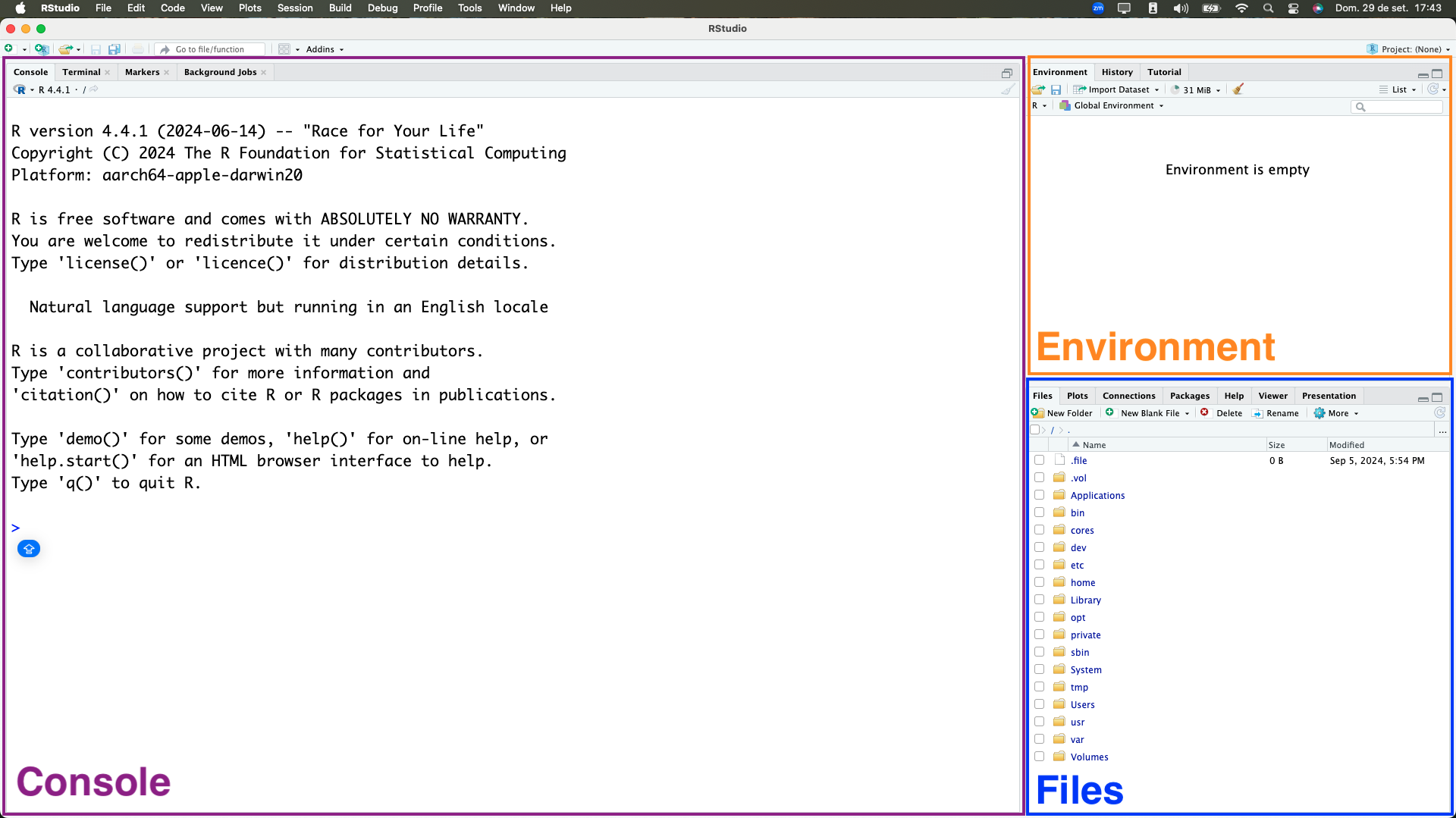This screenshot has height=818, width=1456.
Task: Click the Environment search field
Action: (x=1397, y=107)
